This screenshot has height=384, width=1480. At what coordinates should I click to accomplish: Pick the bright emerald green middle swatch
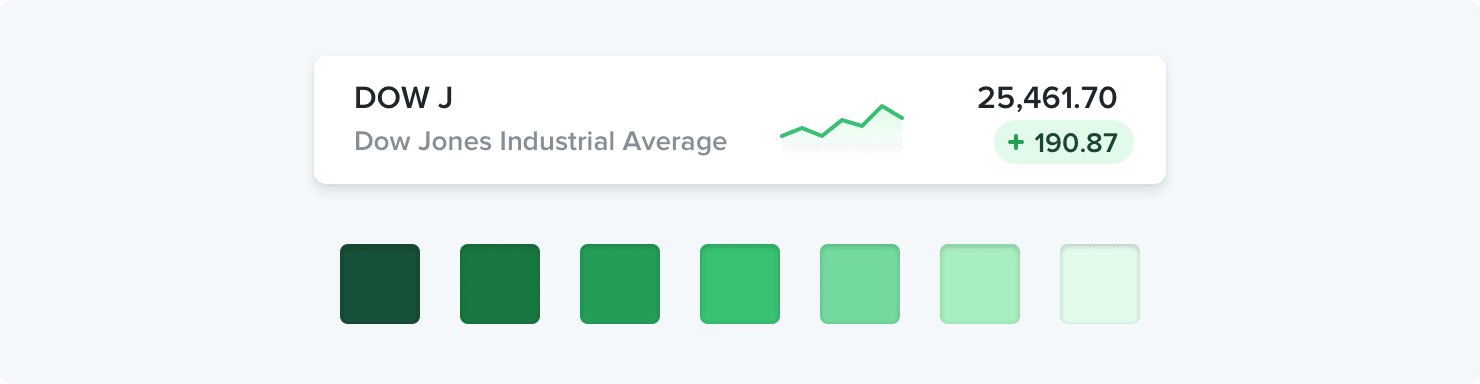coord(740,284)
